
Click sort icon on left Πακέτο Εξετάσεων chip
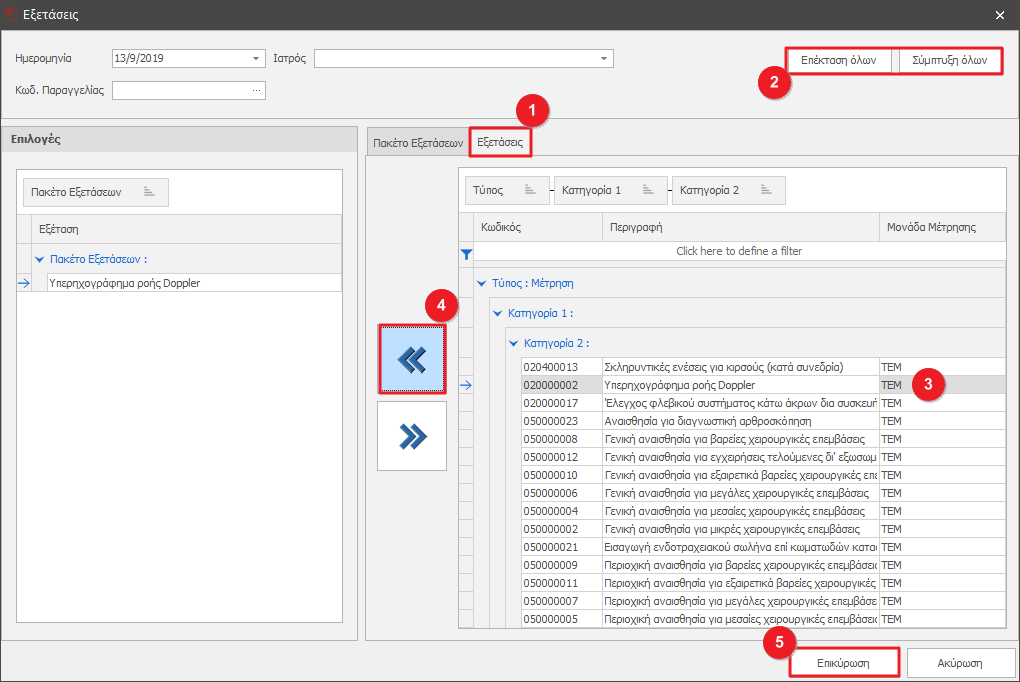coord(149,192)
